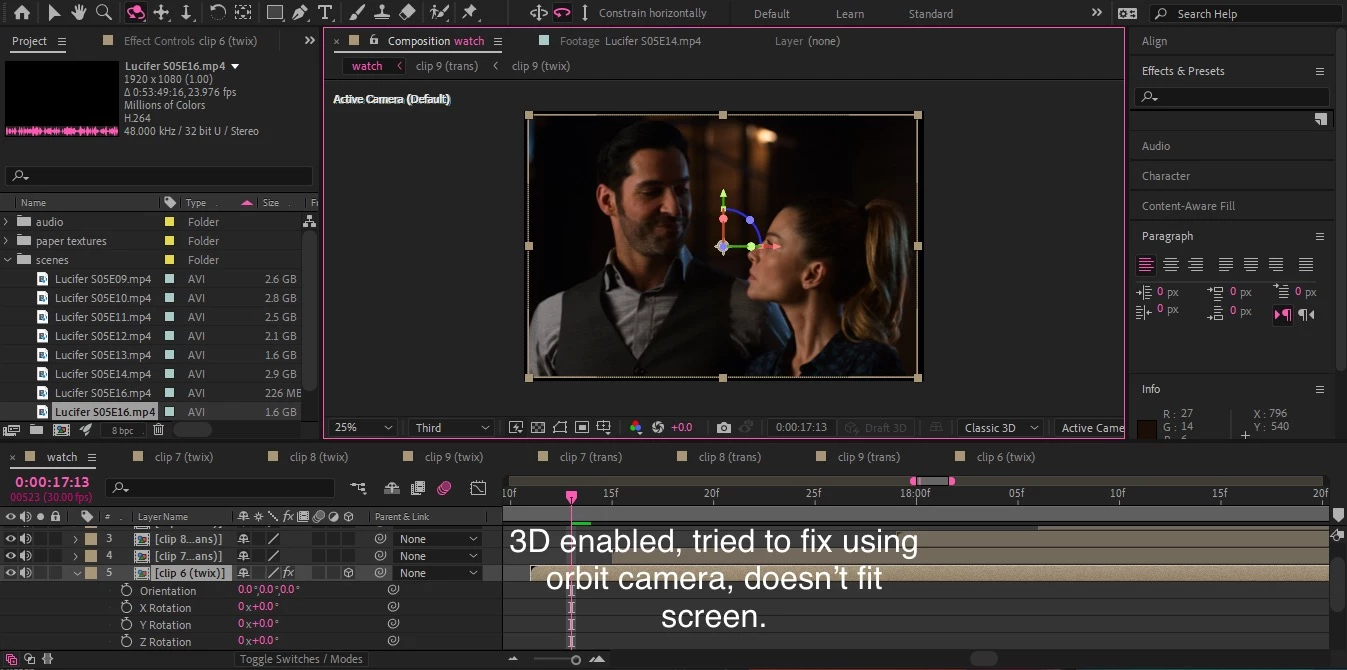
Task: Select the Pen tool
Action: click(300, 13)
